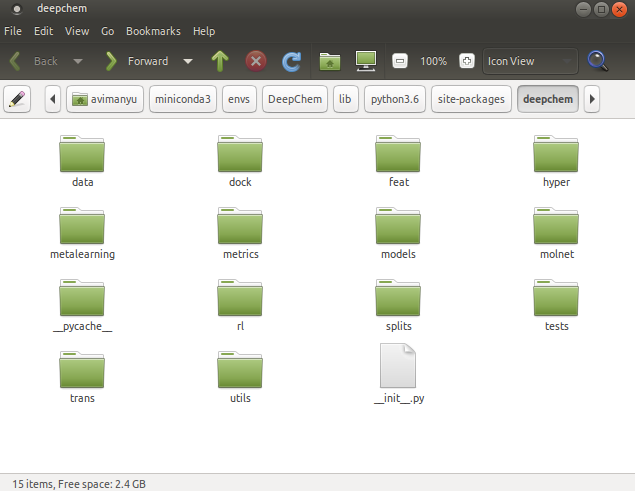Image resolution: width=635 pixels, height=491 pixels.
Task: Select the rl folder
Action: pos(240,305)
